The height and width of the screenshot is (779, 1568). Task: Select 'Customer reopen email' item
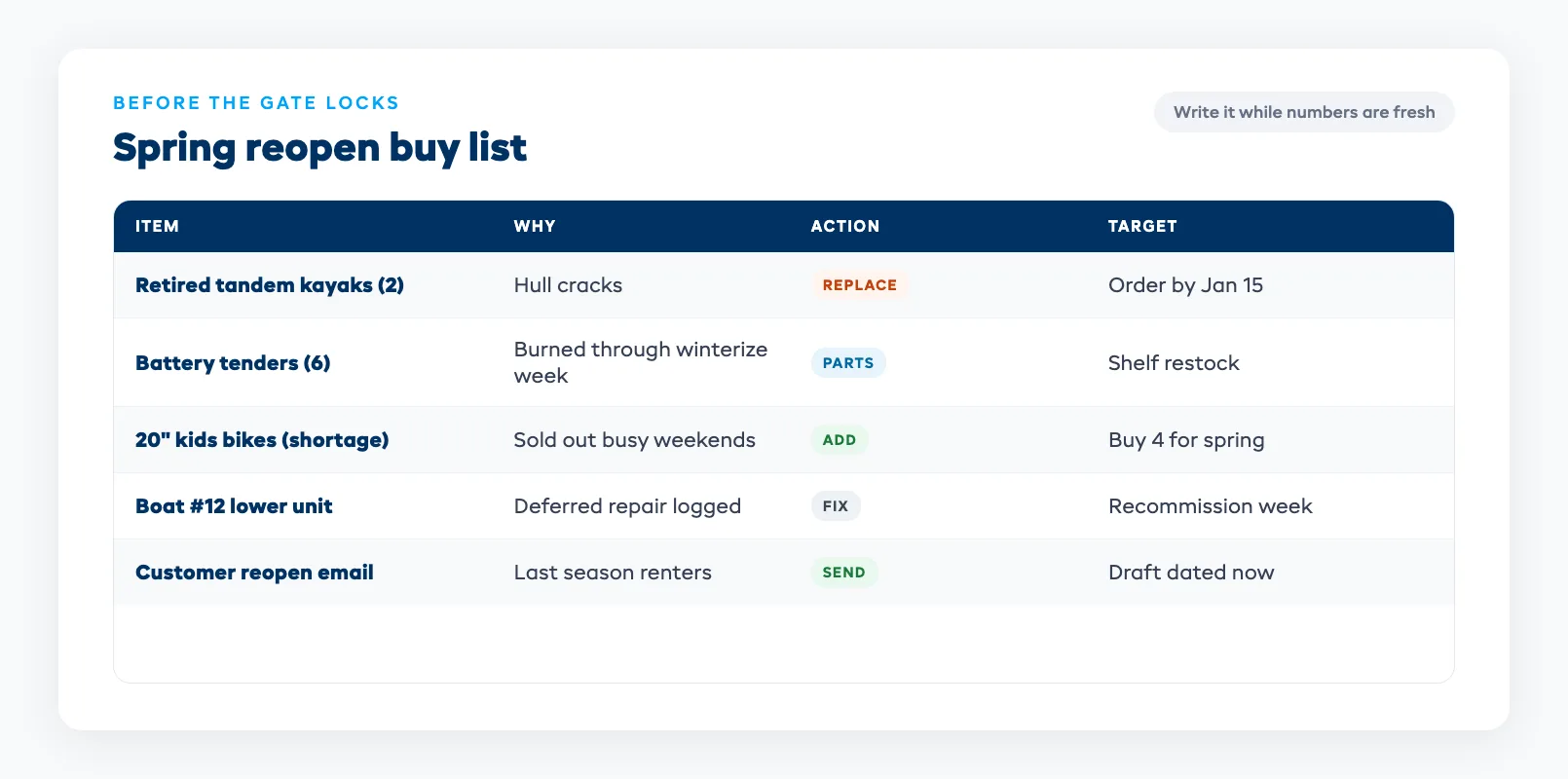(254, 573)
